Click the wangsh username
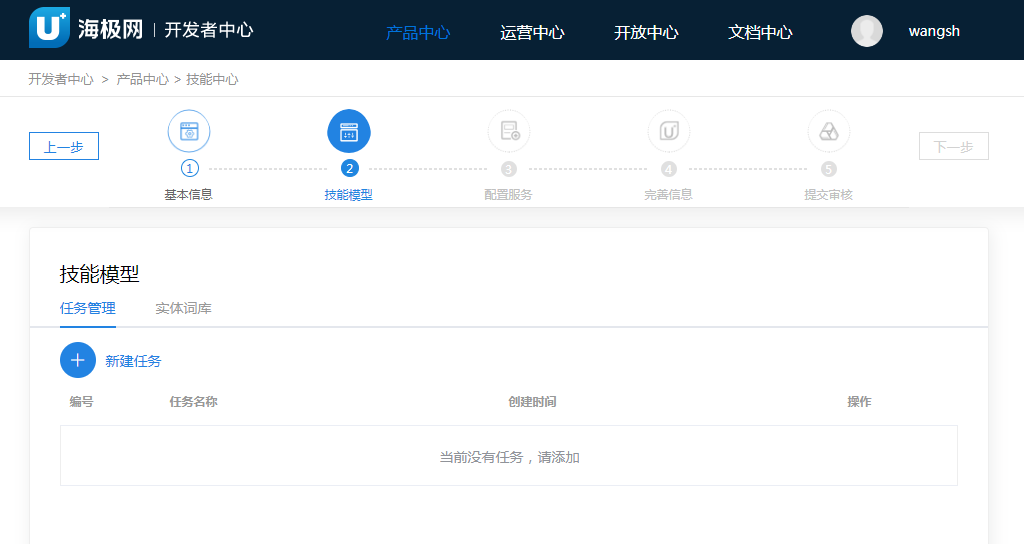This screenshot has height=544, width=1024. tap(934, 31)
